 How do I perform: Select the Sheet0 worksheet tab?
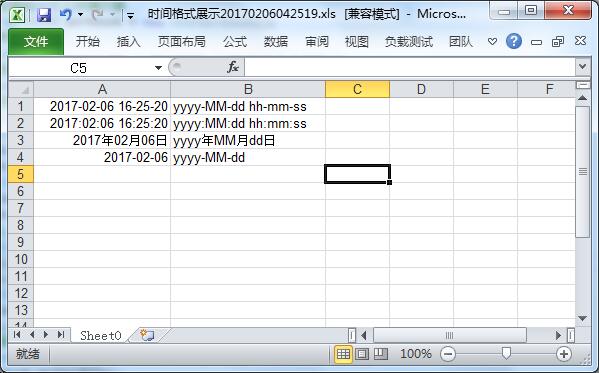[x=101, y=335]
